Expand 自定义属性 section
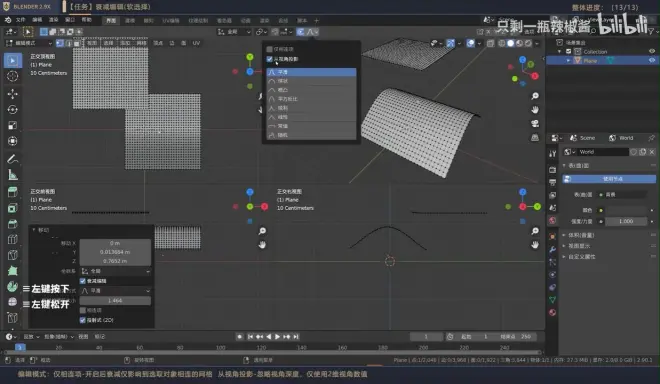The image size is (660, 384). 581,256
